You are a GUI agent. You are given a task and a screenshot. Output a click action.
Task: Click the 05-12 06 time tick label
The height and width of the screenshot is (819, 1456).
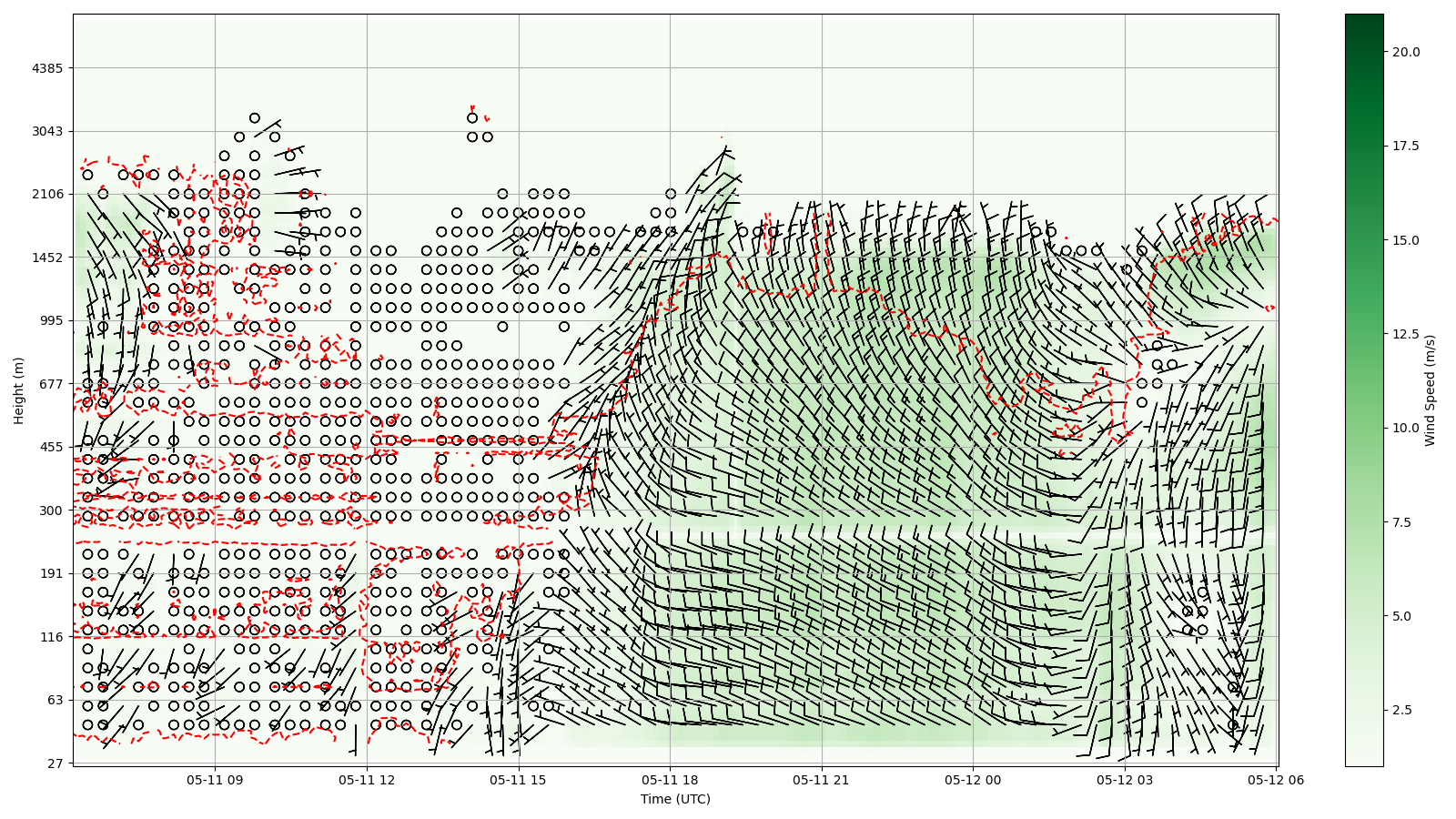(x=1276, y=780)
